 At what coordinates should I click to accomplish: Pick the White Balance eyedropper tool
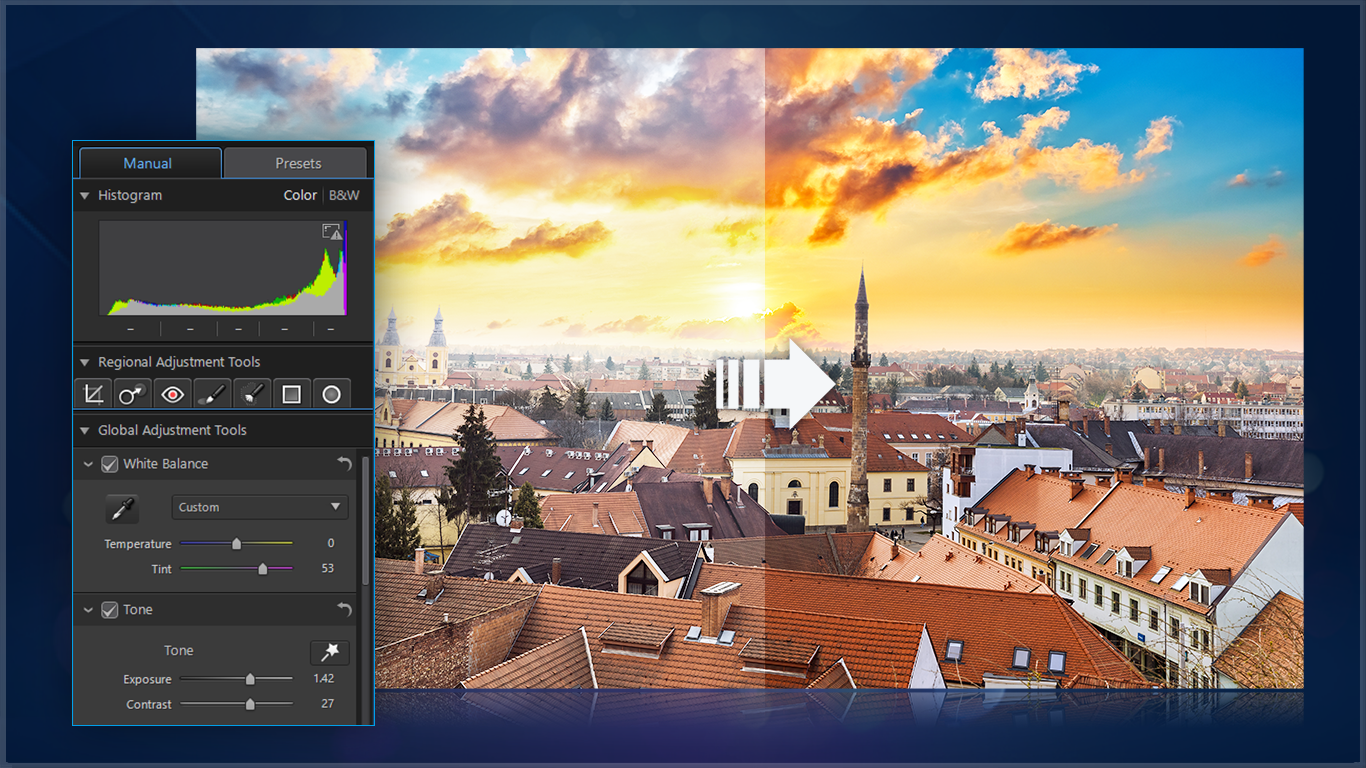(x=122, y=509)
